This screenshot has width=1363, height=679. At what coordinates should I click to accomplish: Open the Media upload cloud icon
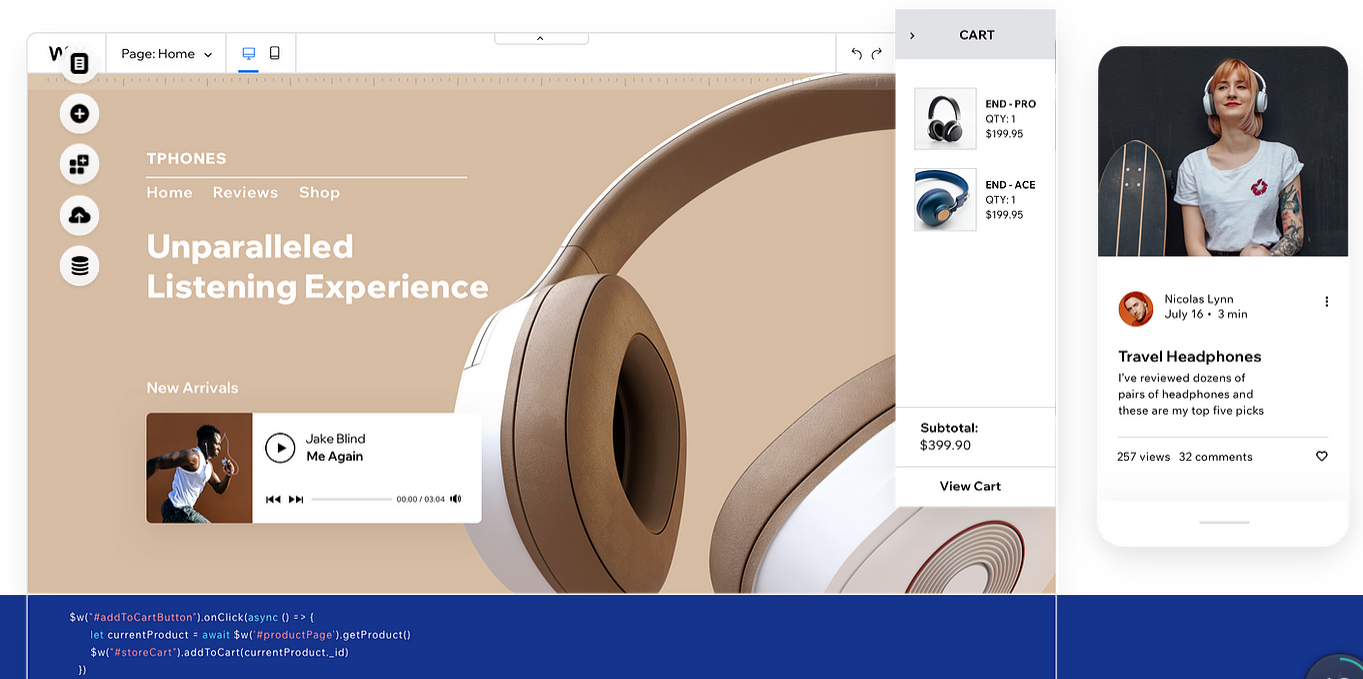pyautogui.click(x=79, y=215)
